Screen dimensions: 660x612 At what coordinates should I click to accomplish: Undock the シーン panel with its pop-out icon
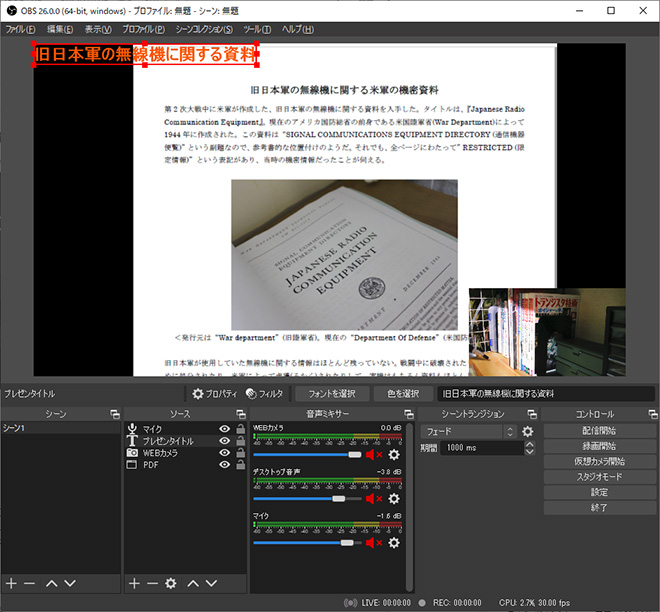click(114, 414)
